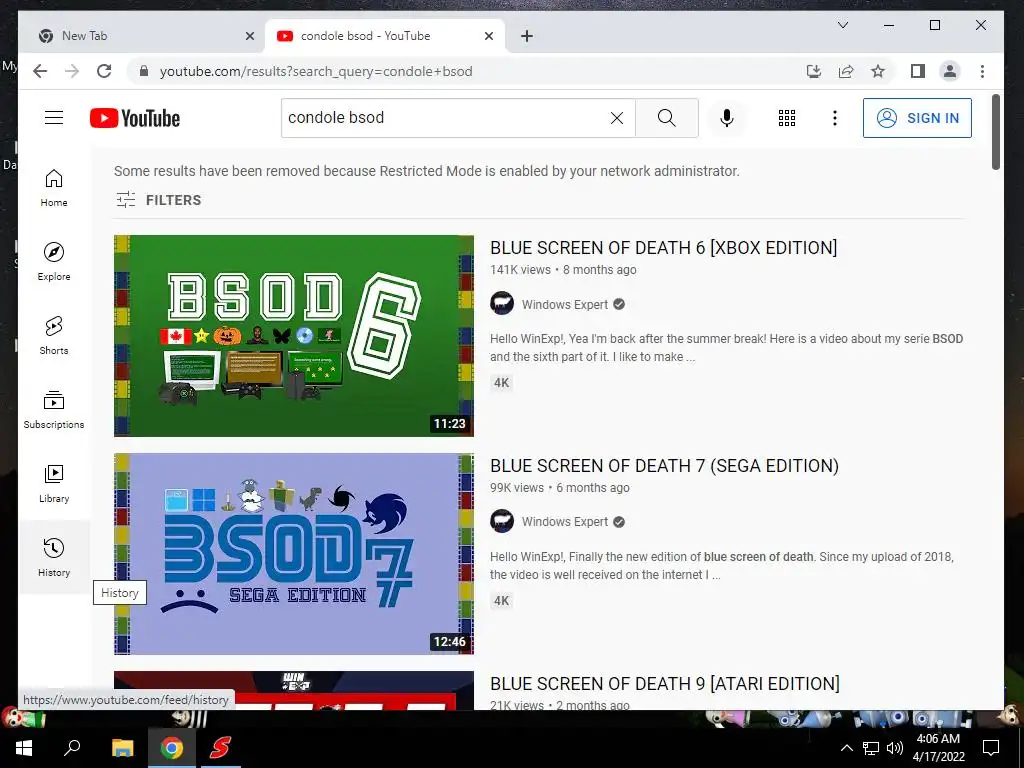This screenshot has height=768, width=1024.
Task: Bookmark this page with the star icon
Action: (878, 71)
